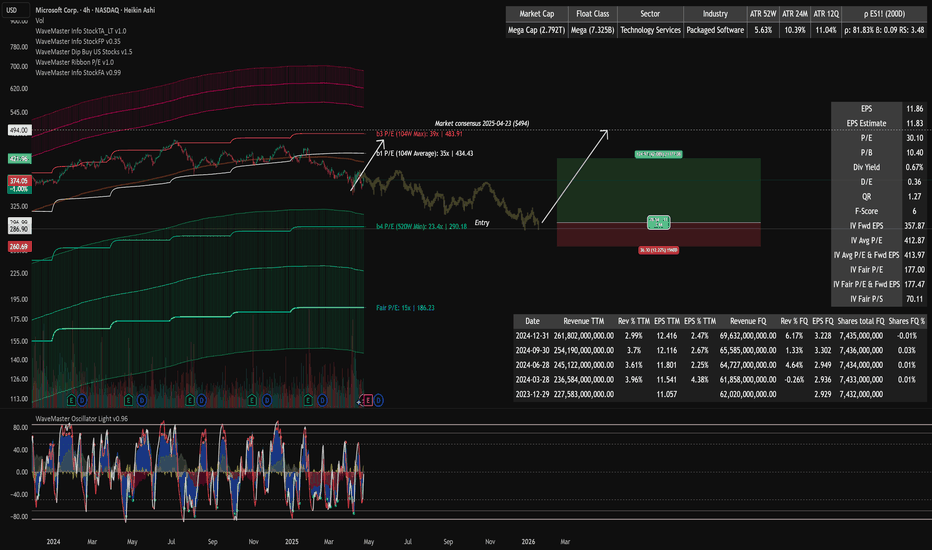
Task: Click the Technology Services sector cell
Action: (x=650, y=30)
